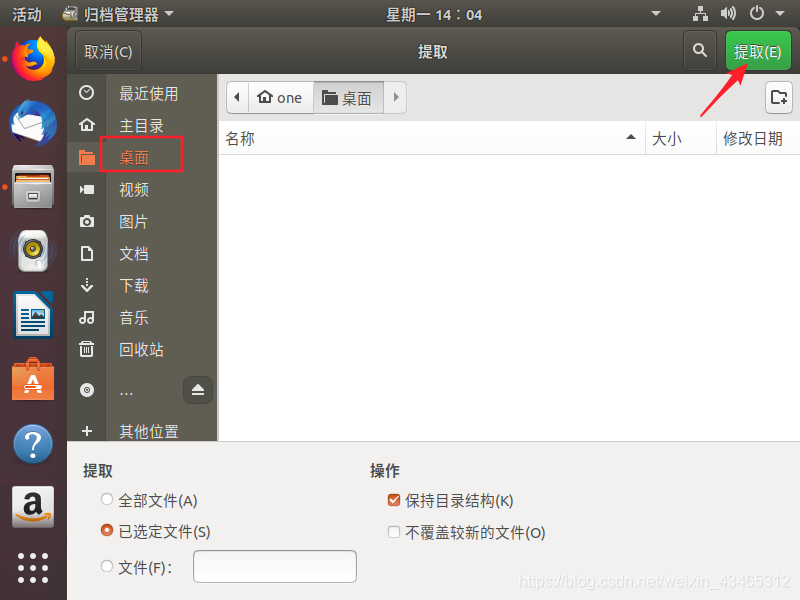The width and height of the screenshot is (800, 600).
Task: Launch Rhythmbox from the dock
Action: [33, 251]
